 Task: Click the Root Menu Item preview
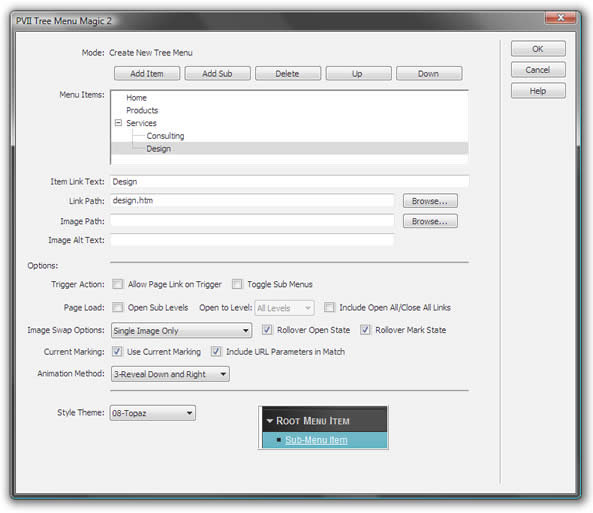pos(324,420)
